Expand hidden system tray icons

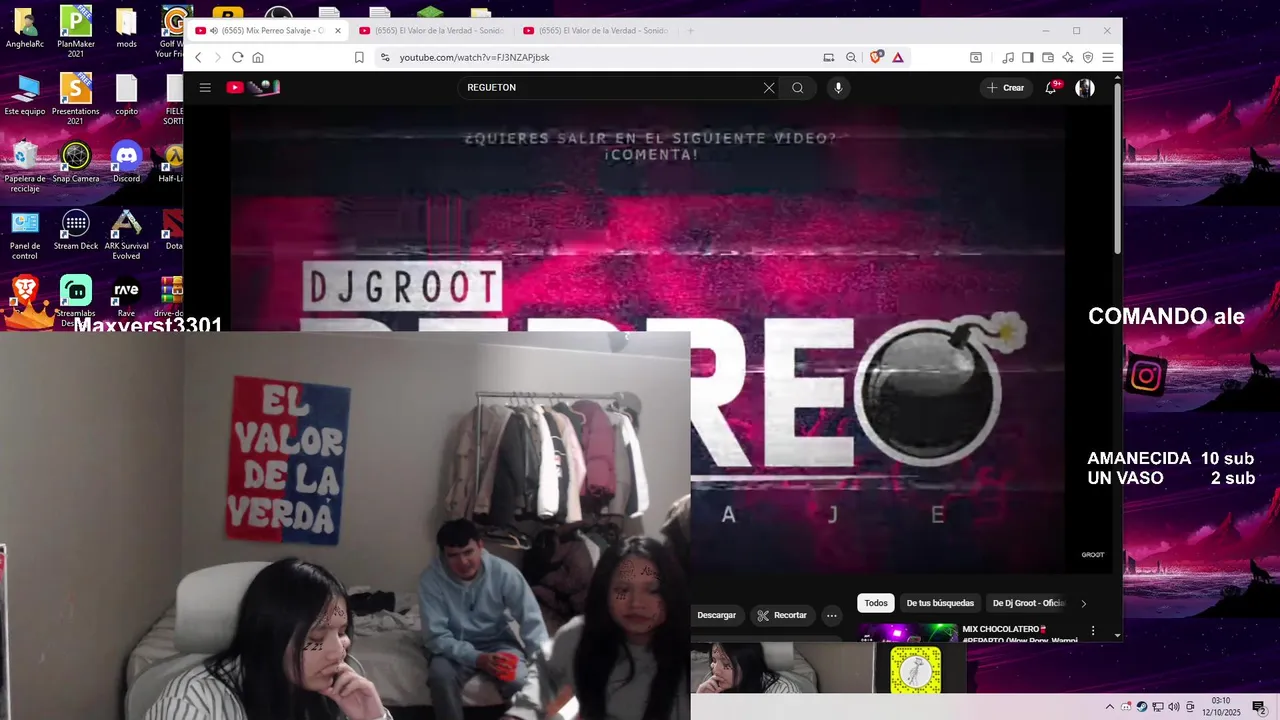1109,707
